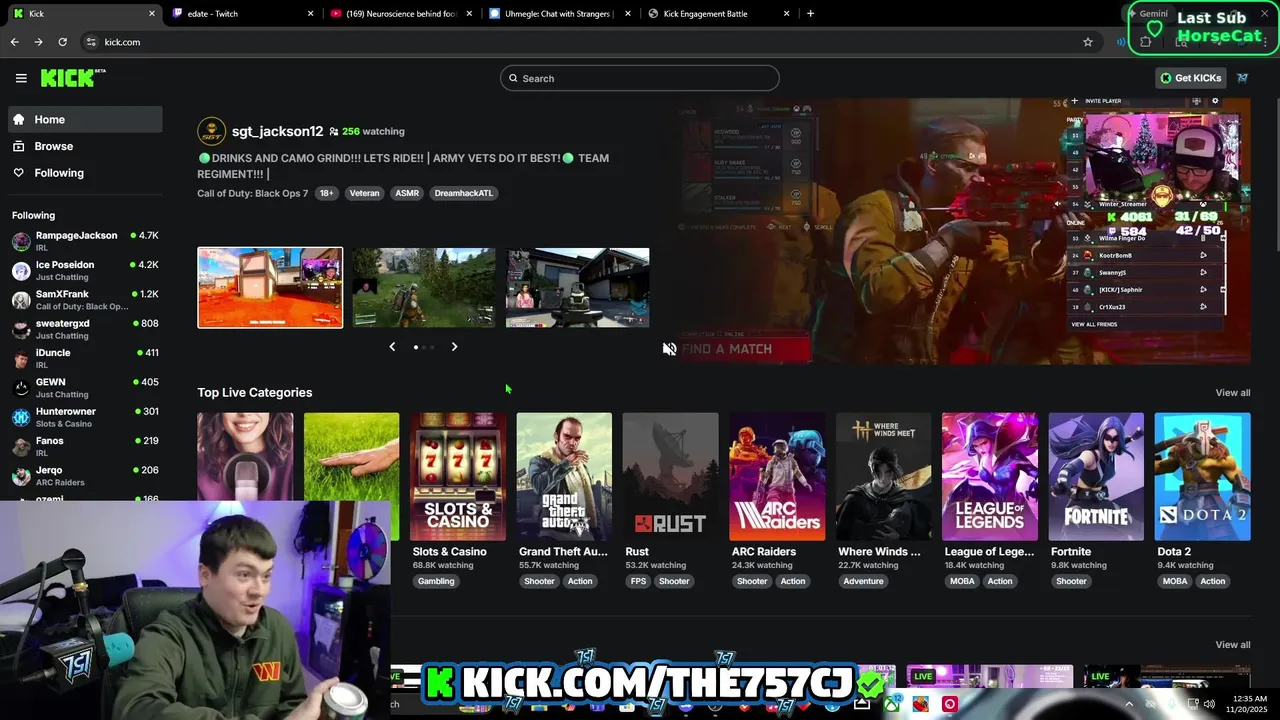Click the Gambling tag under Slots & Casino
The image size is (1280, 720).
point(436,581)
